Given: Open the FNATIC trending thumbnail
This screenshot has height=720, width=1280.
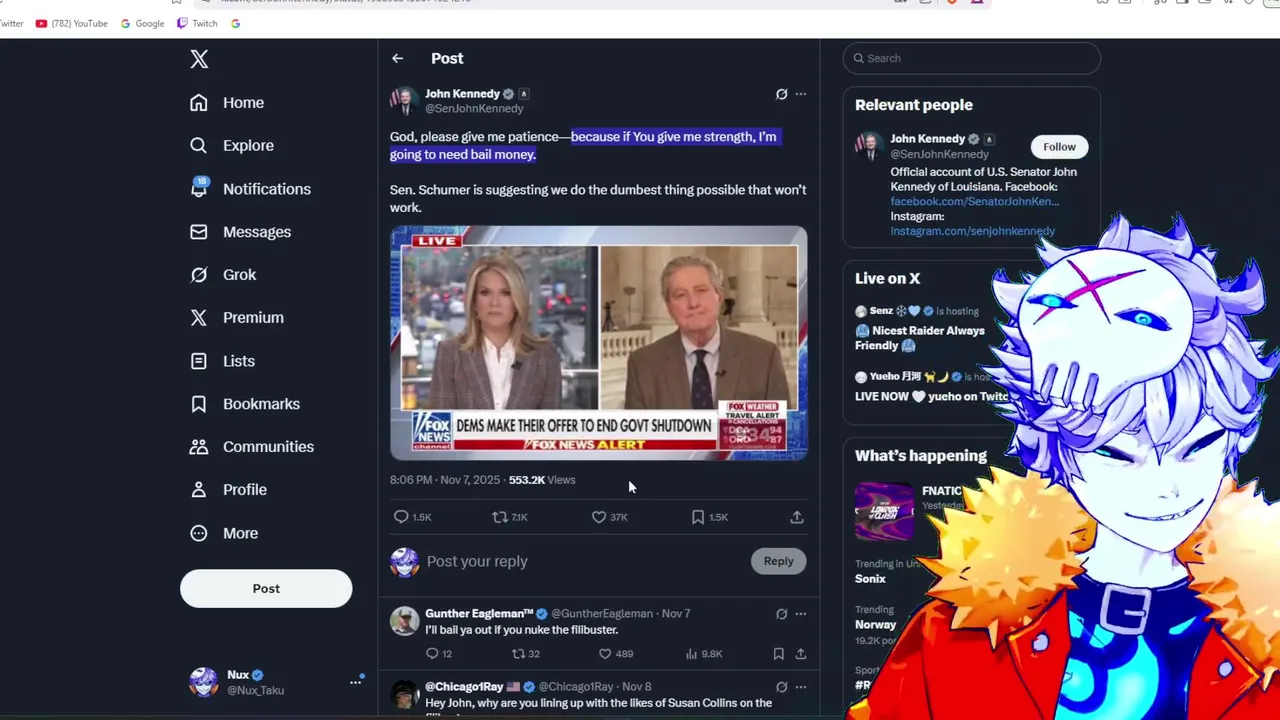Looking at the screenshot, I should coord(884,511).
